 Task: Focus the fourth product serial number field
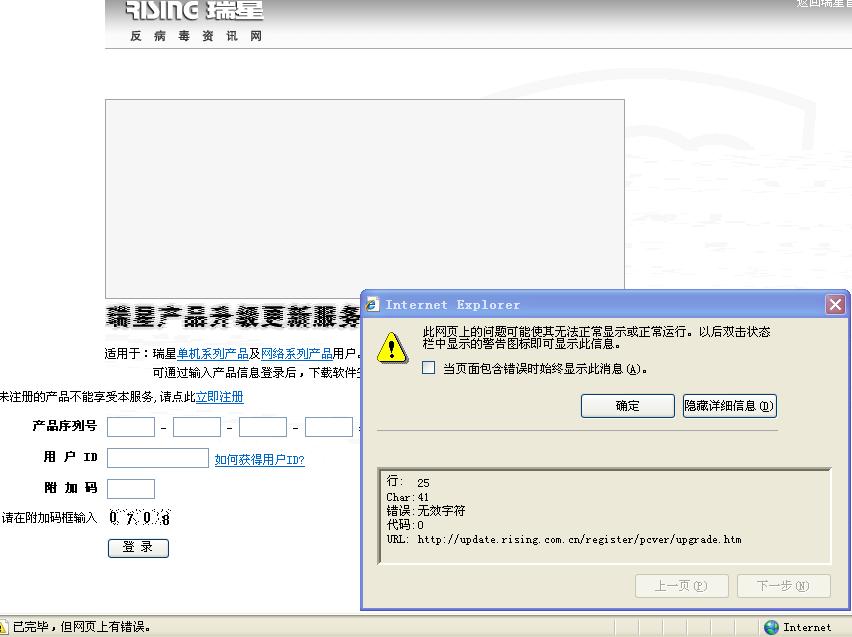click(x=329, y=427)
